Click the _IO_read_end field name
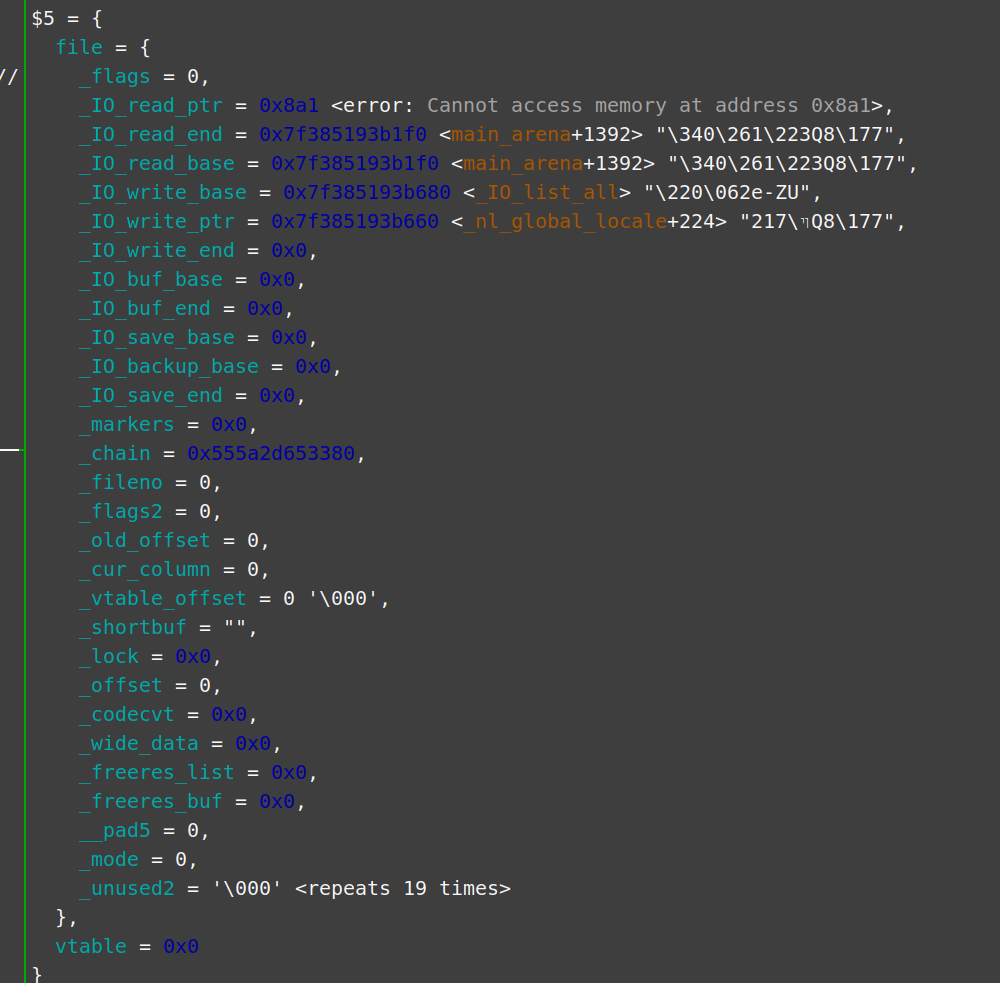Image resolution: width=1000 pixels, height=983 pixels. (151, 135)
